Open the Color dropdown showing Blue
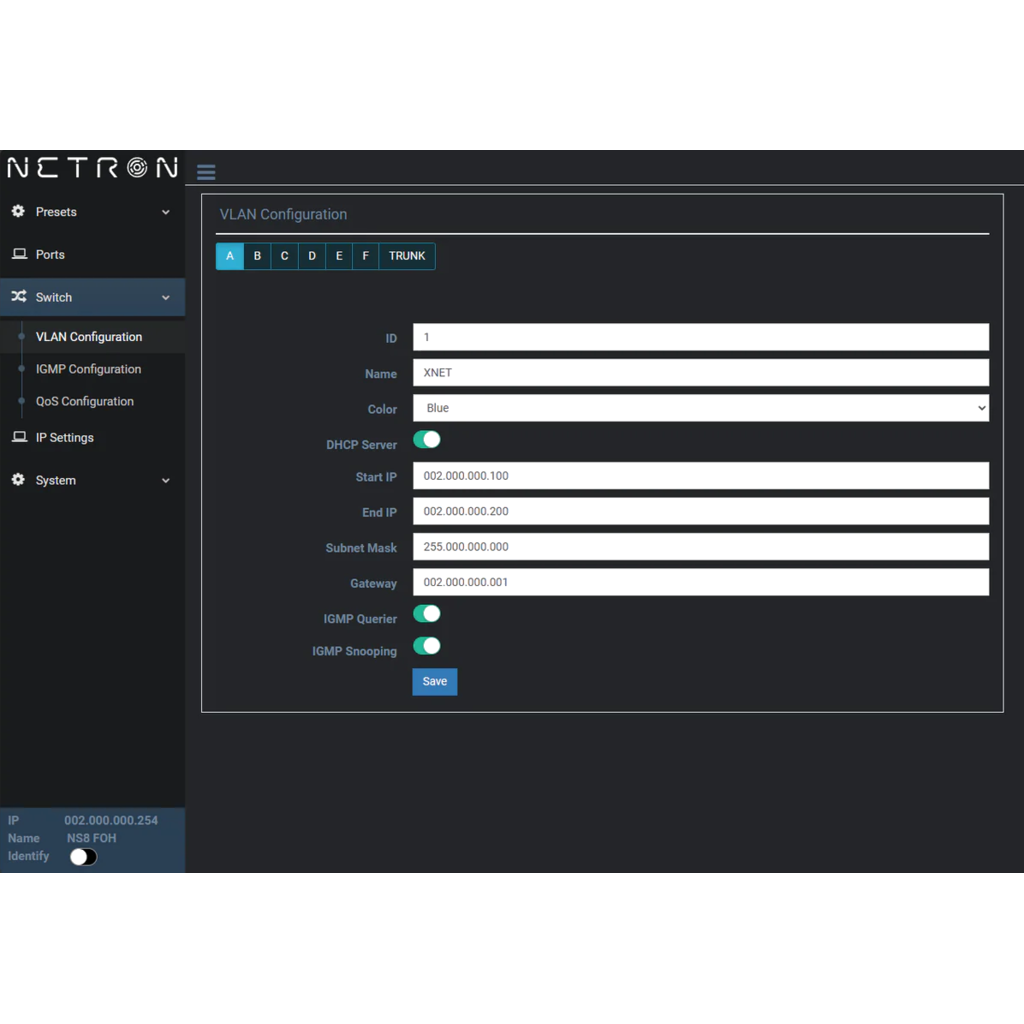Viewport: 1024px width, 1024px height. click(700, 409)
